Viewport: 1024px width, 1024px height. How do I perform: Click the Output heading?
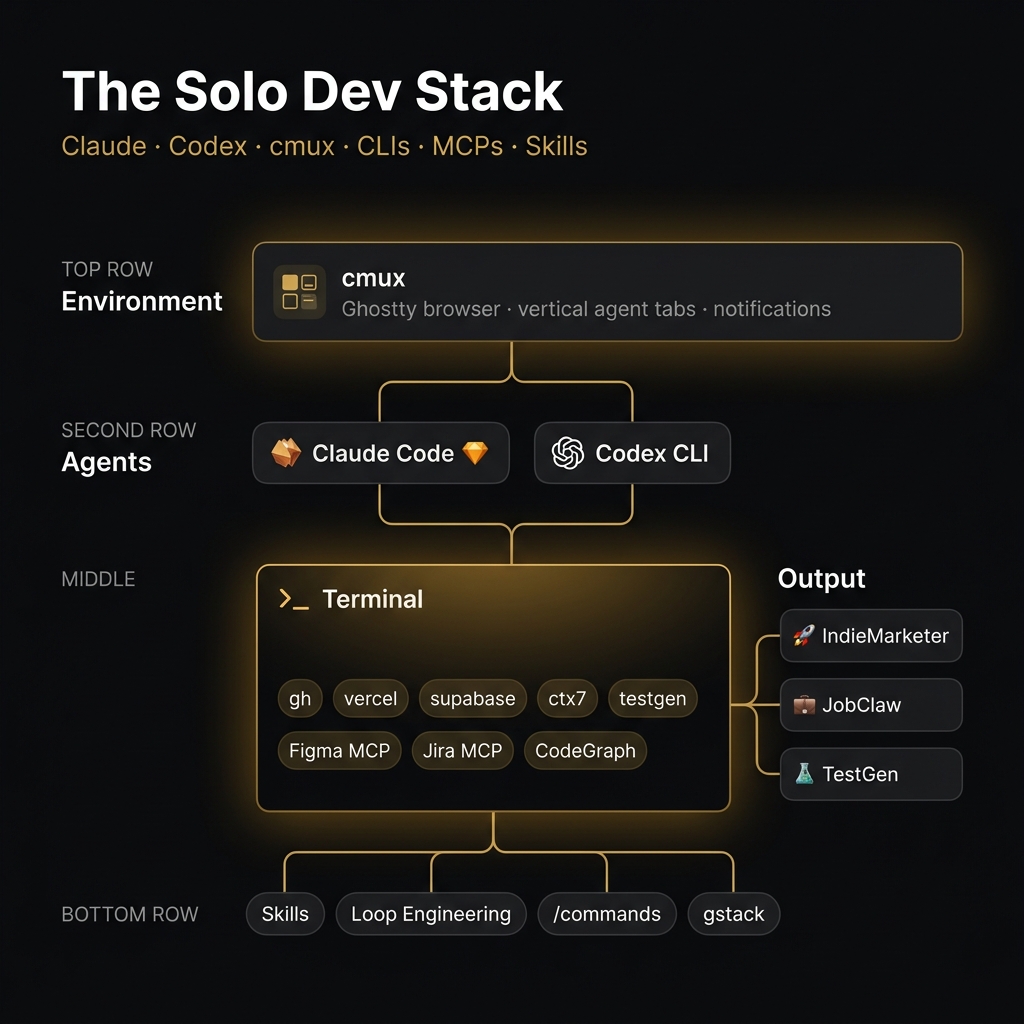[822, 579]
